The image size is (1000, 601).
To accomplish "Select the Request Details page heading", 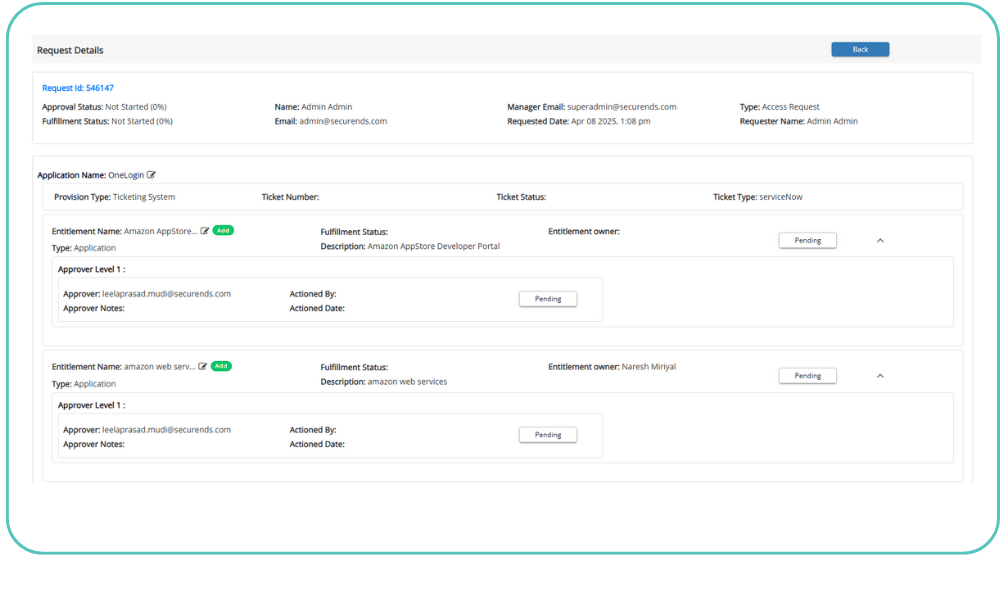I will pos(70,50).
